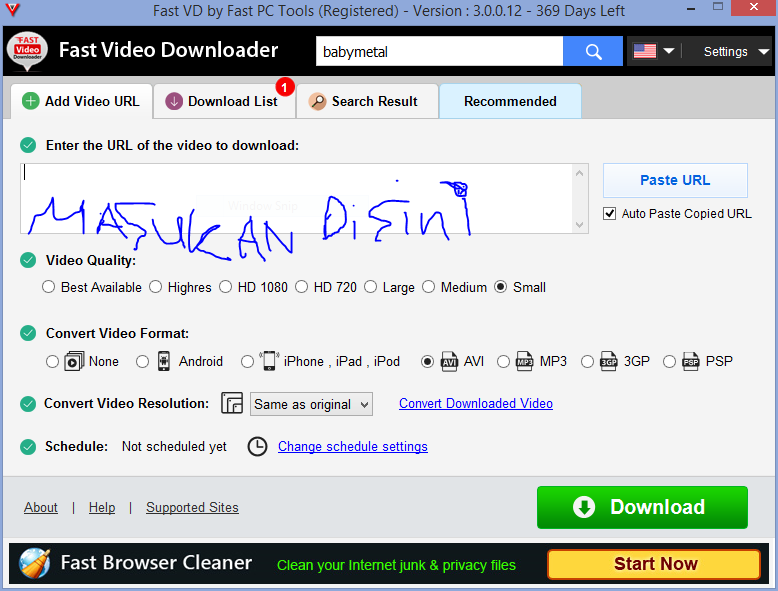Click the green plus icon on Add Video URL
The width and height of the screenshot is (778, 591).
(x=30, y=101)
